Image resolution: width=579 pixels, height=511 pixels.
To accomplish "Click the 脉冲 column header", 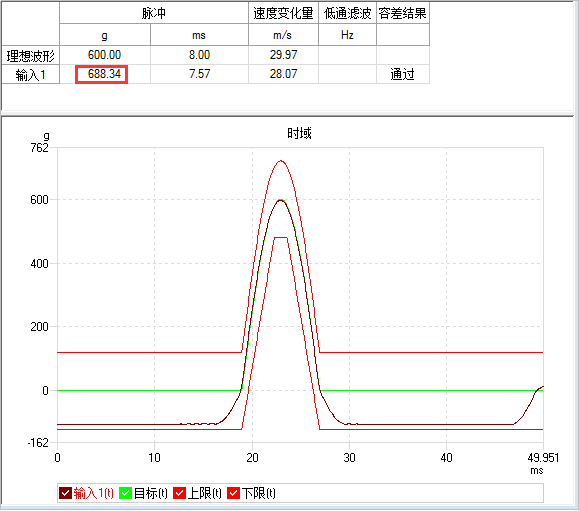I will (154, 13).
